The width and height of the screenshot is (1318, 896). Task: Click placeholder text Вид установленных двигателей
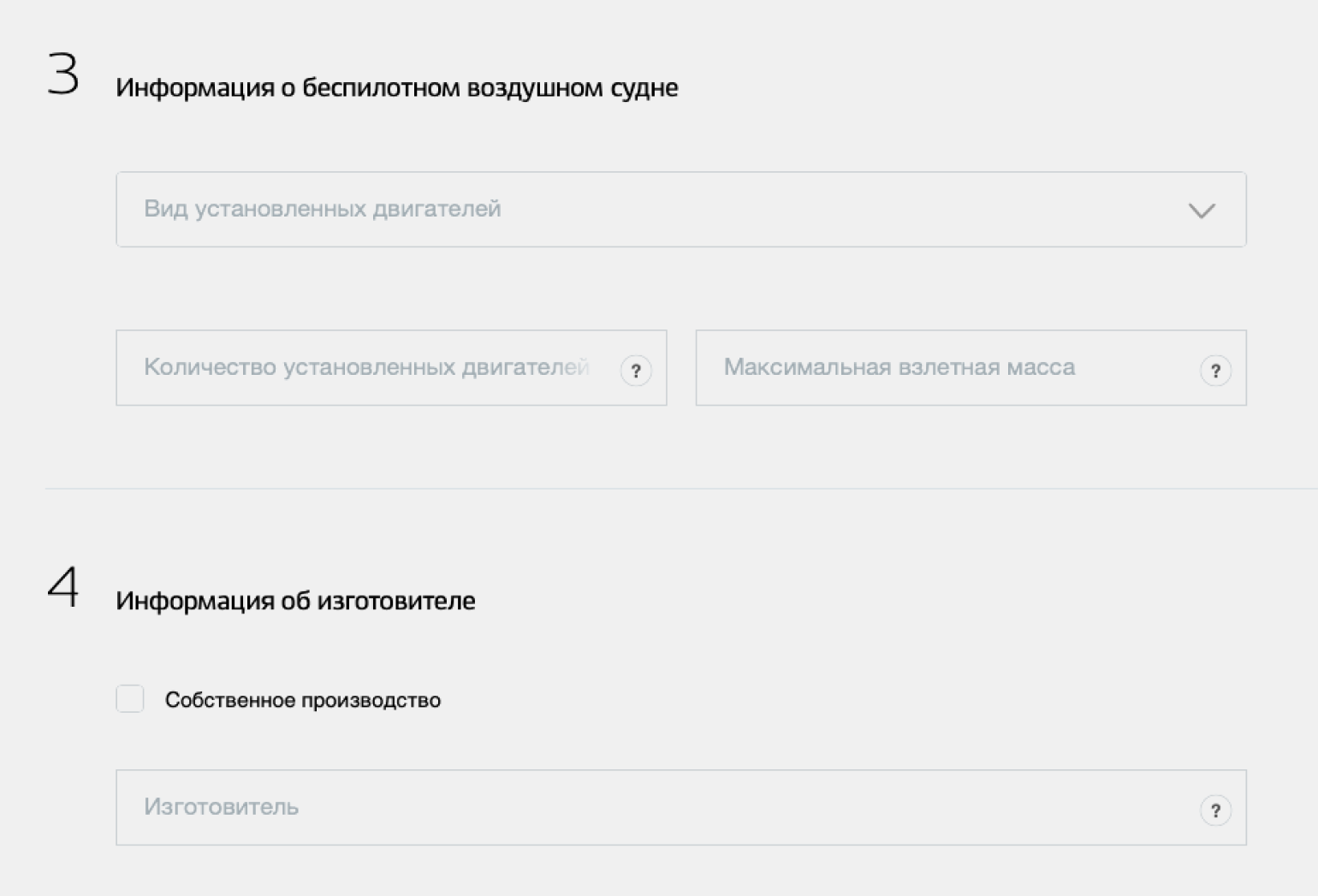322,209
